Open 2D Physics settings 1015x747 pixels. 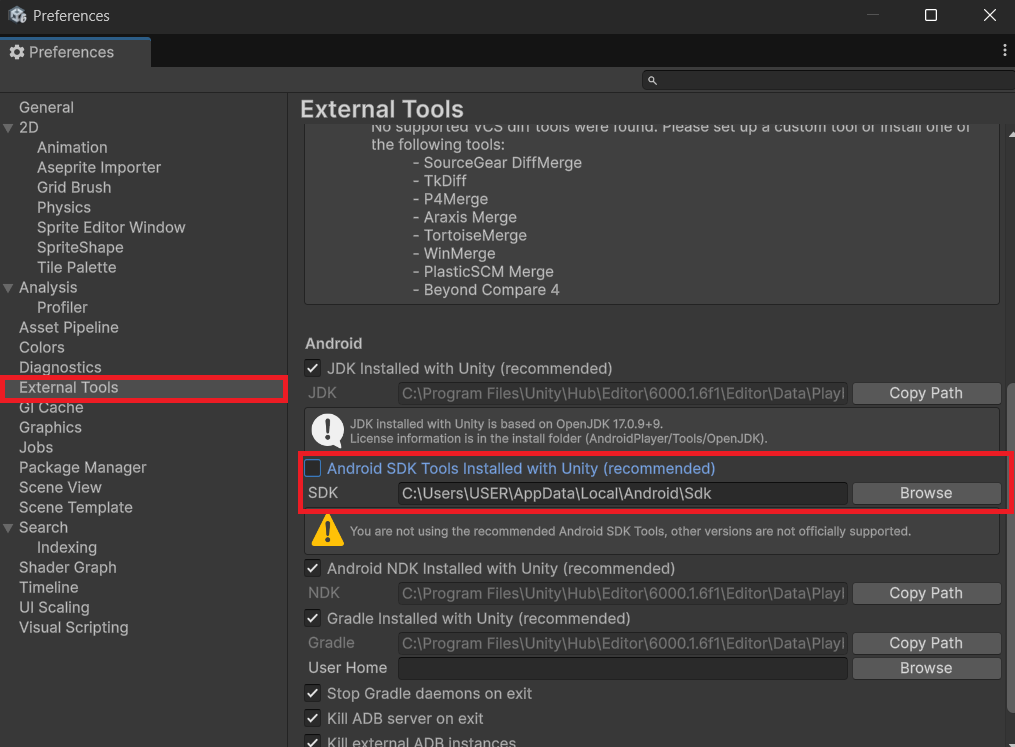click(x=63, y=208)
